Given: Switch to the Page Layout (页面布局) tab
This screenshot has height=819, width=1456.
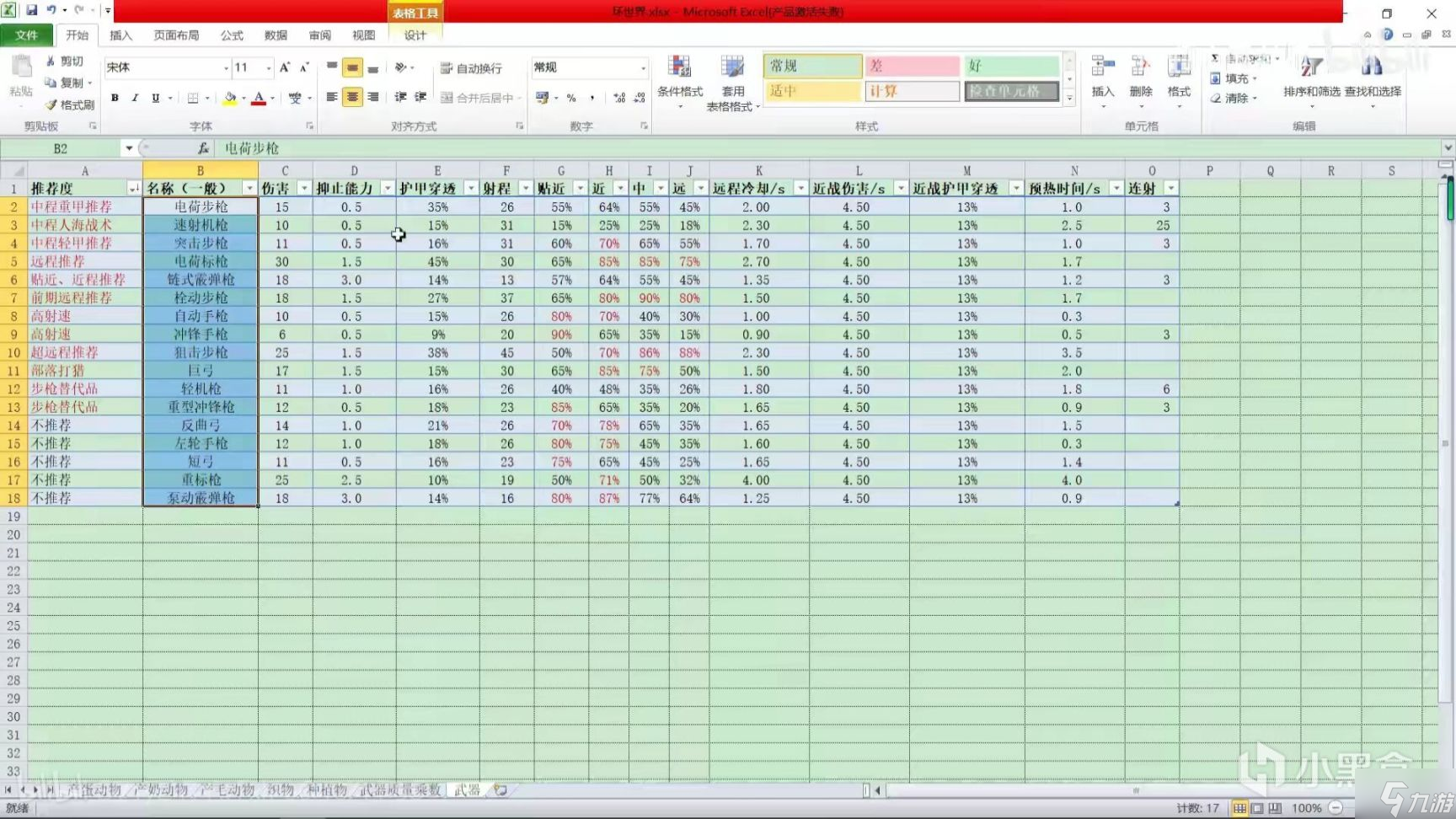Looking at the screenshot, I should coord(176,35).
